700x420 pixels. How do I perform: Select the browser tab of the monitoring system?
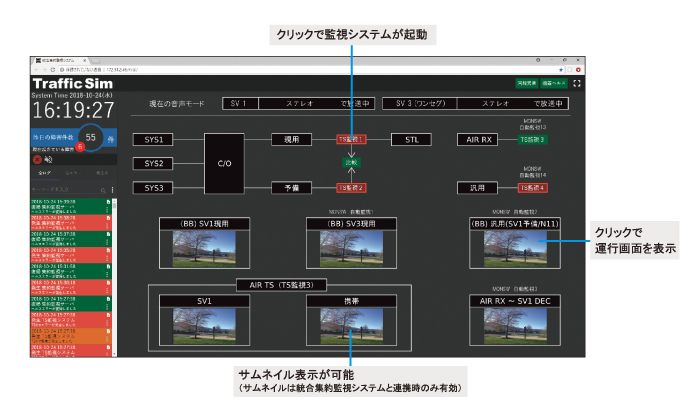61,60
